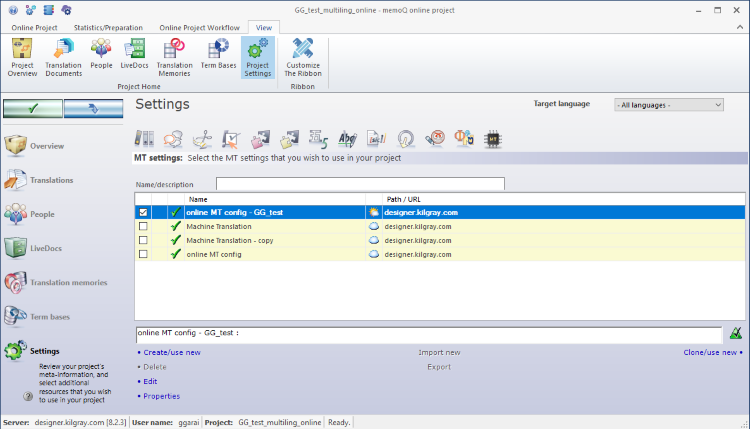Image resolution: width=750 pixels, height=429 pixels.
Task: Open the Target language dropdown
Action: (x=669, y=105)
